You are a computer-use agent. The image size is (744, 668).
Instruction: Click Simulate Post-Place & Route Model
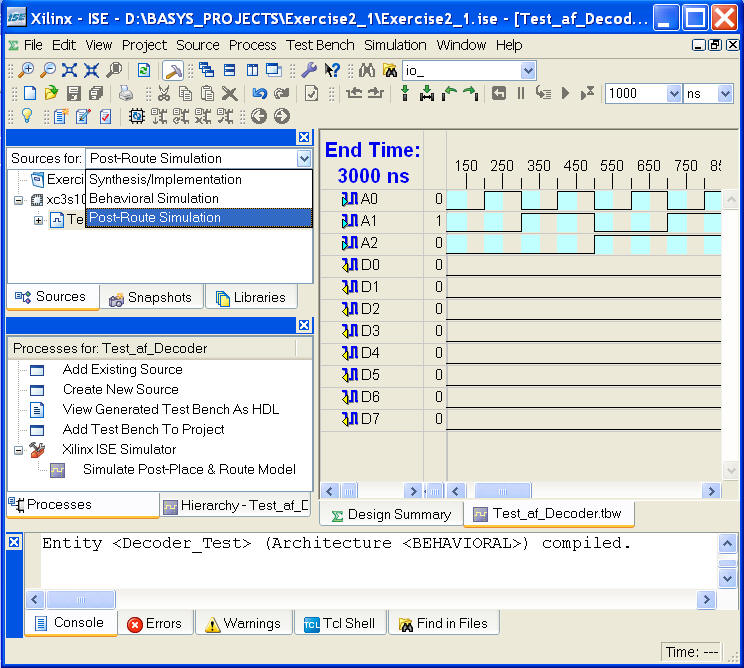pos(189,469)
